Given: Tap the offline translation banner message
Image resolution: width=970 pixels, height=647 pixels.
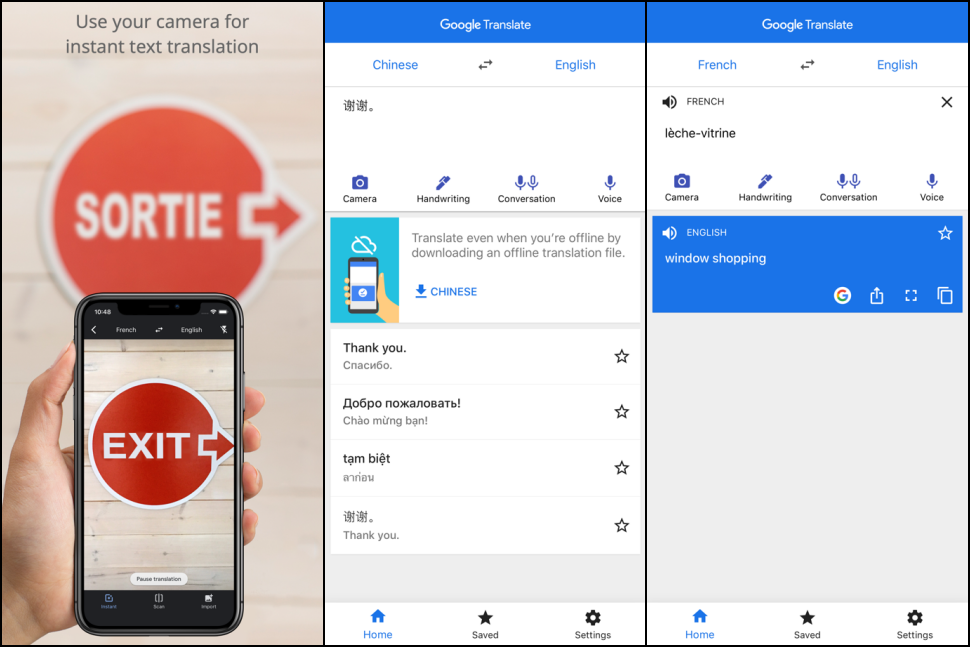Looking at the screenshot, I should click(x=518, y=246).
